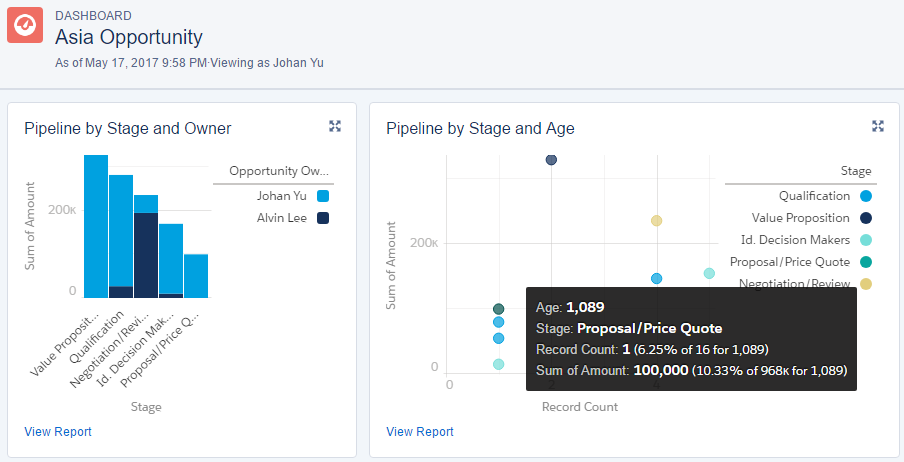Select the Proposal/Price Quote bar in bar chart
904x462 pixels.
(196, 276)
